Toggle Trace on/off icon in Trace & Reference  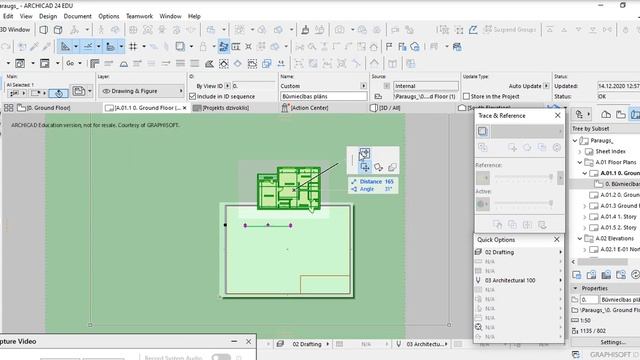pyautogui.click(x=483, y=131)
